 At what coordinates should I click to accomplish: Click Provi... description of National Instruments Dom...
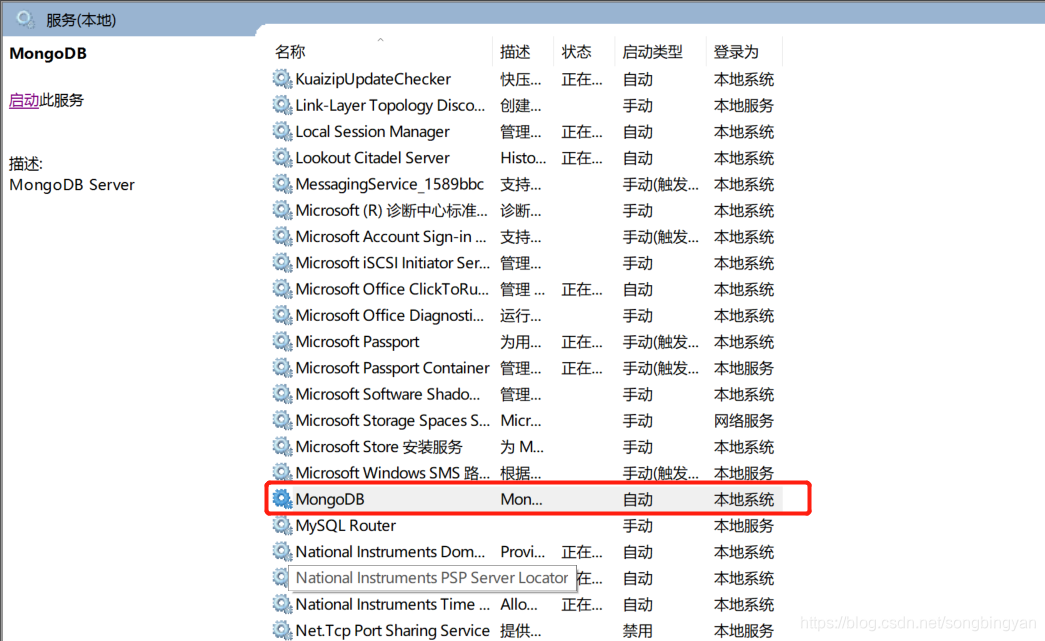(522, 552)
